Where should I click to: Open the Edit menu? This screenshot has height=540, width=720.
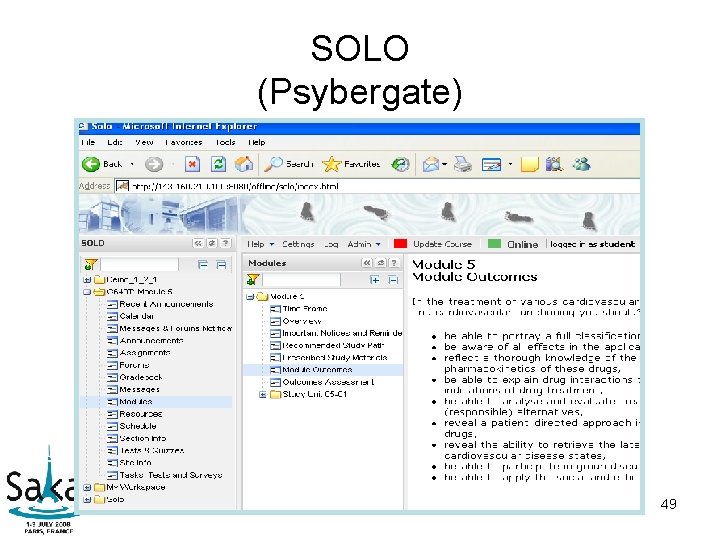115,142
